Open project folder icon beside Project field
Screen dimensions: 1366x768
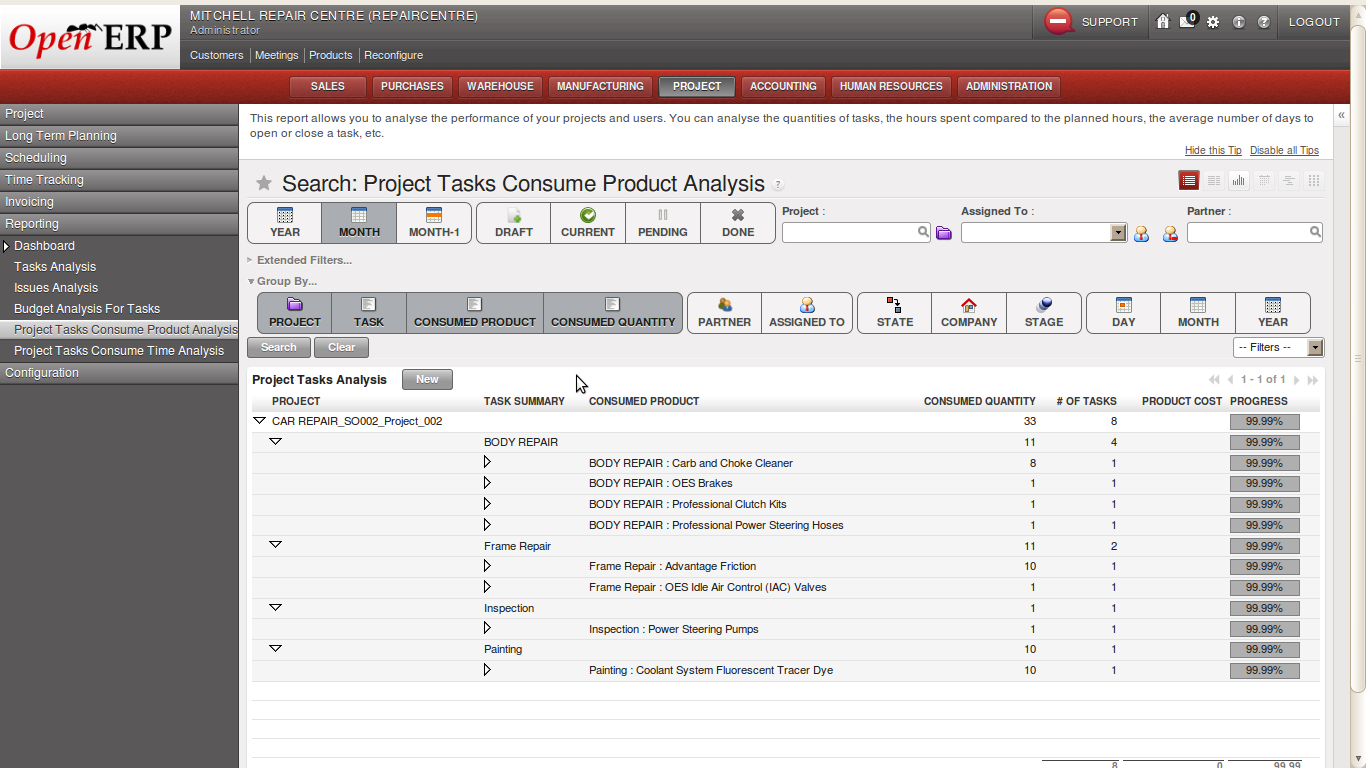944,233
